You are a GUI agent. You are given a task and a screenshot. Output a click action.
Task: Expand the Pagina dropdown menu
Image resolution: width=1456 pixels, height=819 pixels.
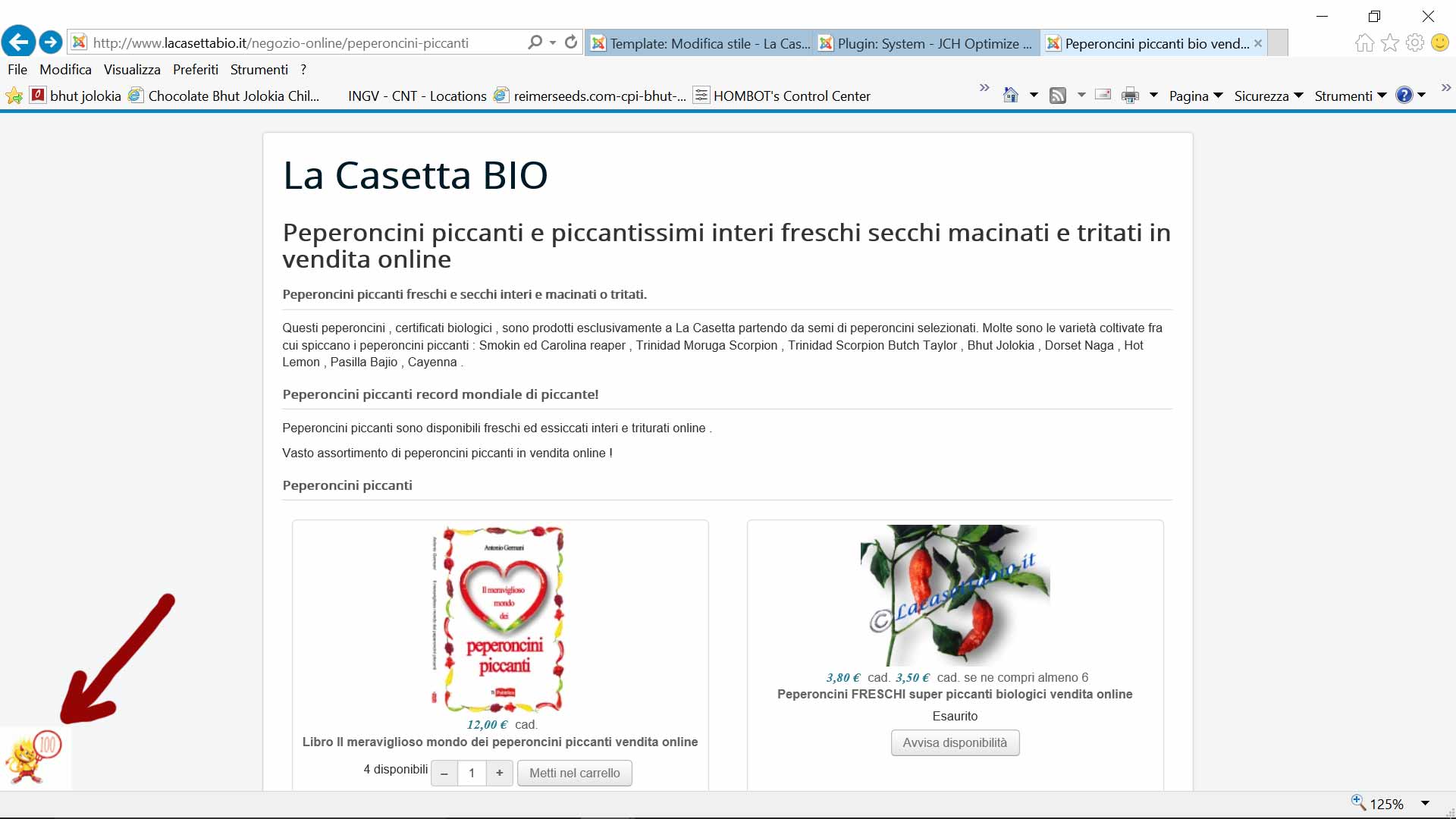pyautogui.click(x=1196, y=96)
